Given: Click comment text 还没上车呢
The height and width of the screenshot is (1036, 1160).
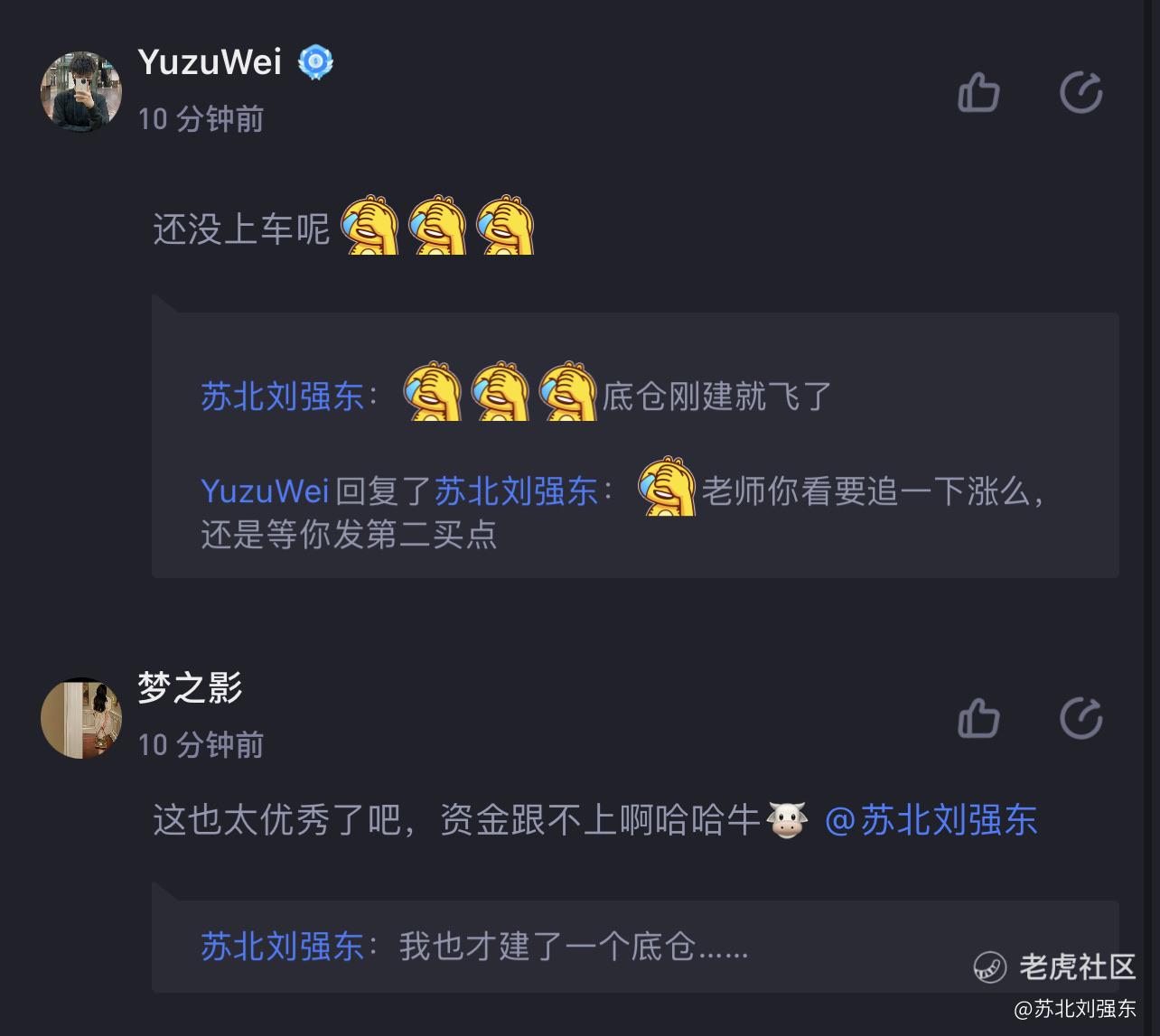Looking at the screenshot, I should pyautogui.click(x=241, y=229).
